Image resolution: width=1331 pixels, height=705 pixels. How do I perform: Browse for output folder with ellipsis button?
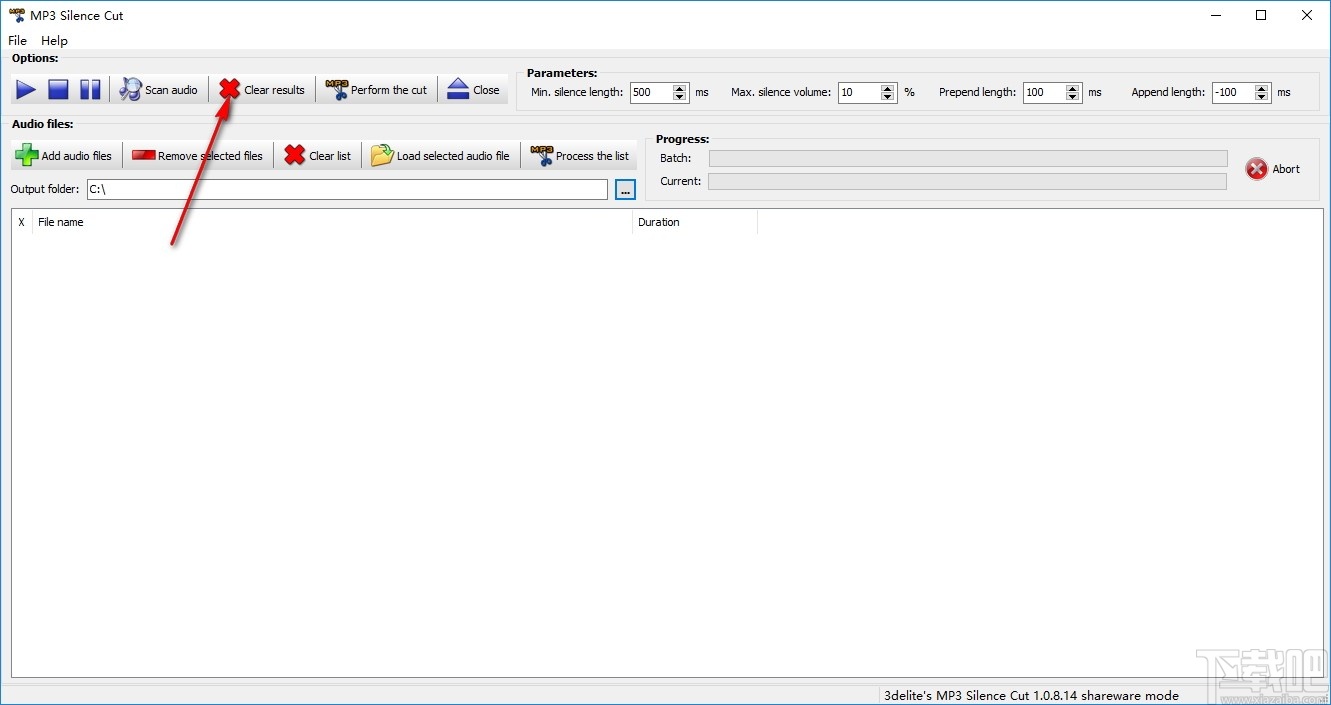[x=625, y=190]
